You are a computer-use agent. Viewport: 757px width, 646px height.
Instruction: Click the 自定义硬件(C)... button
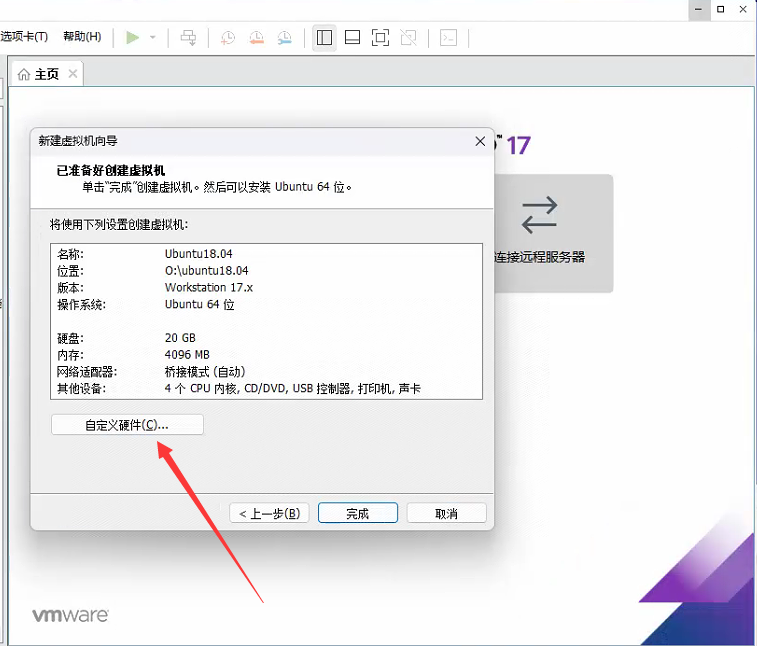pyautogui.click(x=127, y=425)
